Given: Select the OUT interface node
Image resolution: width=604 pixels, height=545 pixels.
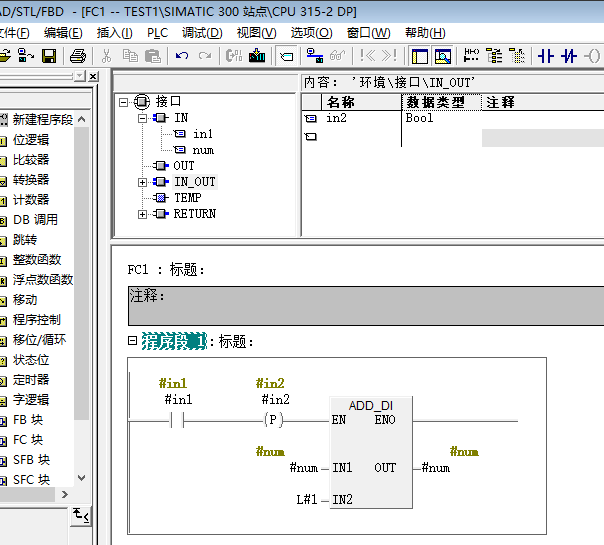Looking at the screenshot, I should click(x=184, y=166).
